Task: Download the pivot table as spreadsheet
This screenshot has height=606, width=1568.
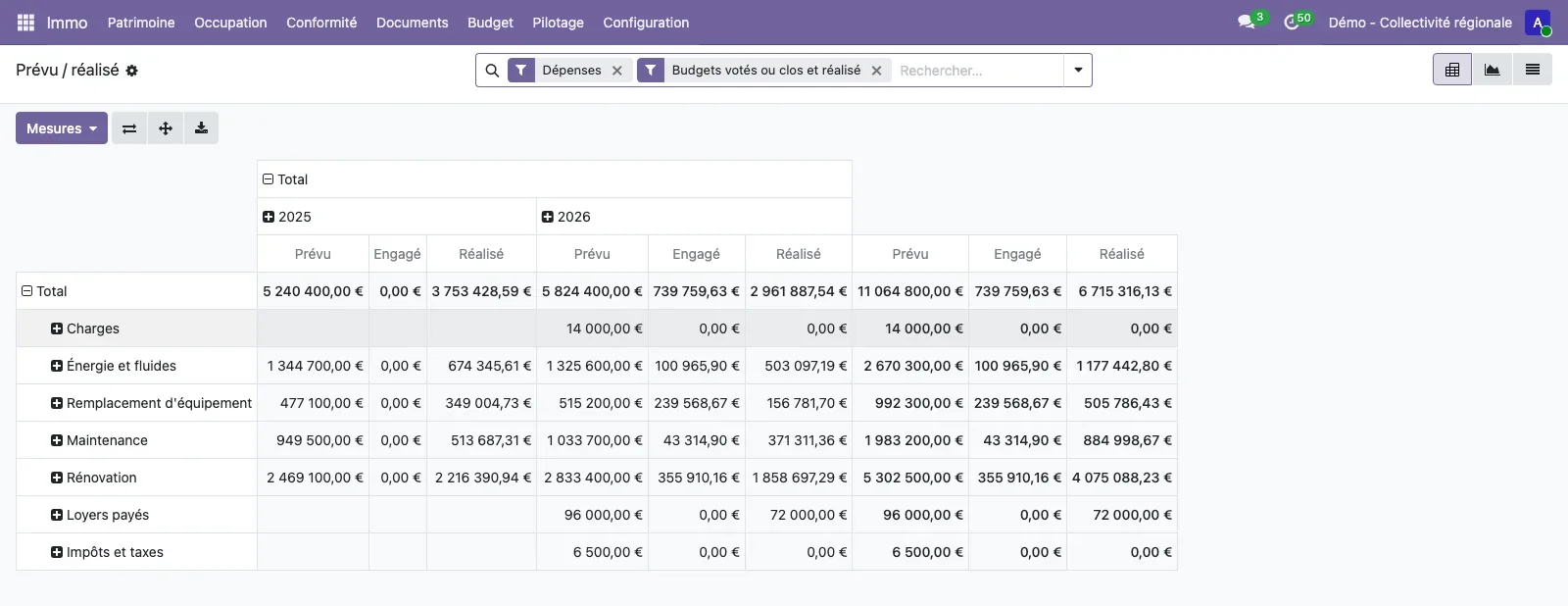Action: (201, 128)
